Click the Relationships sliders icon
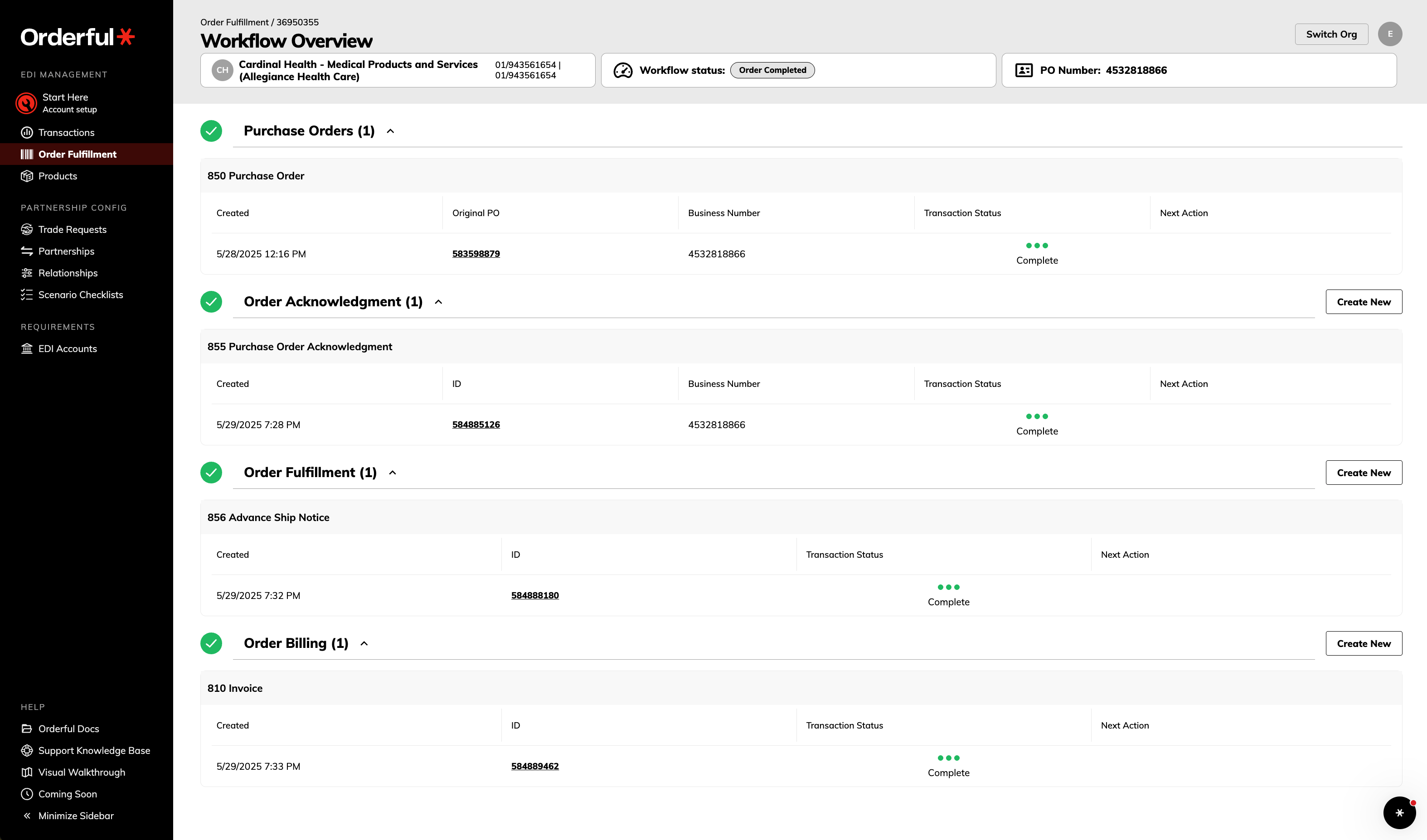This screenshot has width=1427, height=840. click(27, 273)
